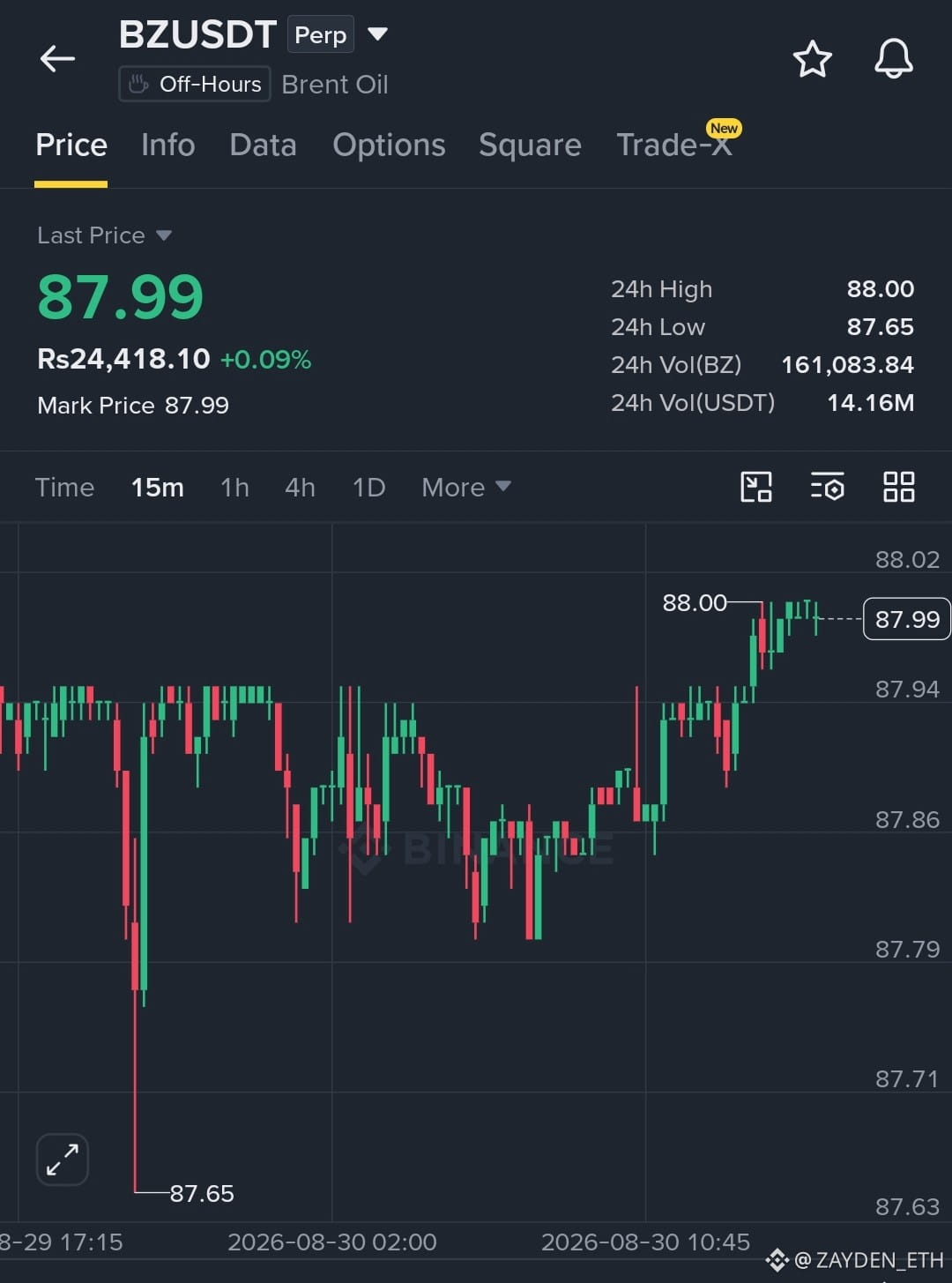Tap the 24h Vol(USDT) value 14.16M
This screenshot has height=1283, width=952.
(870, 403)
